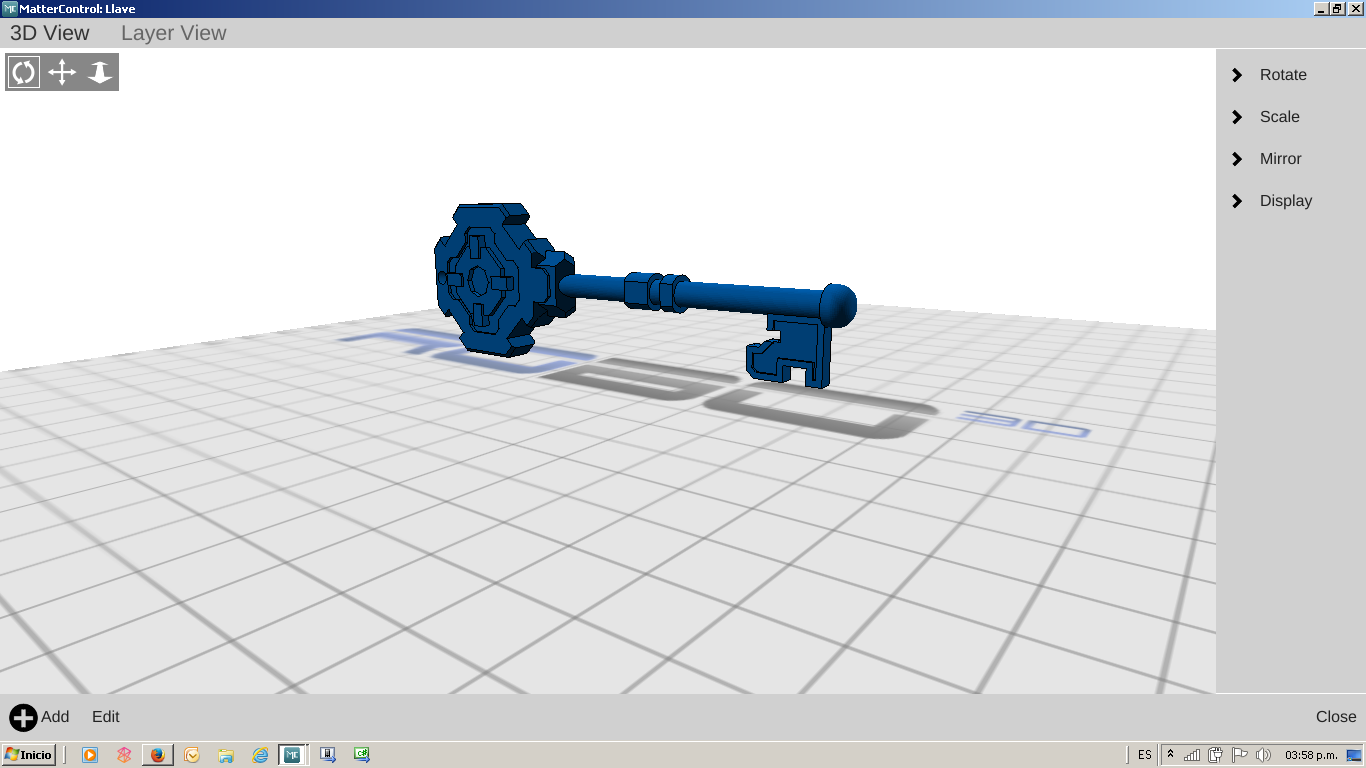Select the rotate view tool
Viewport: 1366px width, 768px height.
point(23,72)
